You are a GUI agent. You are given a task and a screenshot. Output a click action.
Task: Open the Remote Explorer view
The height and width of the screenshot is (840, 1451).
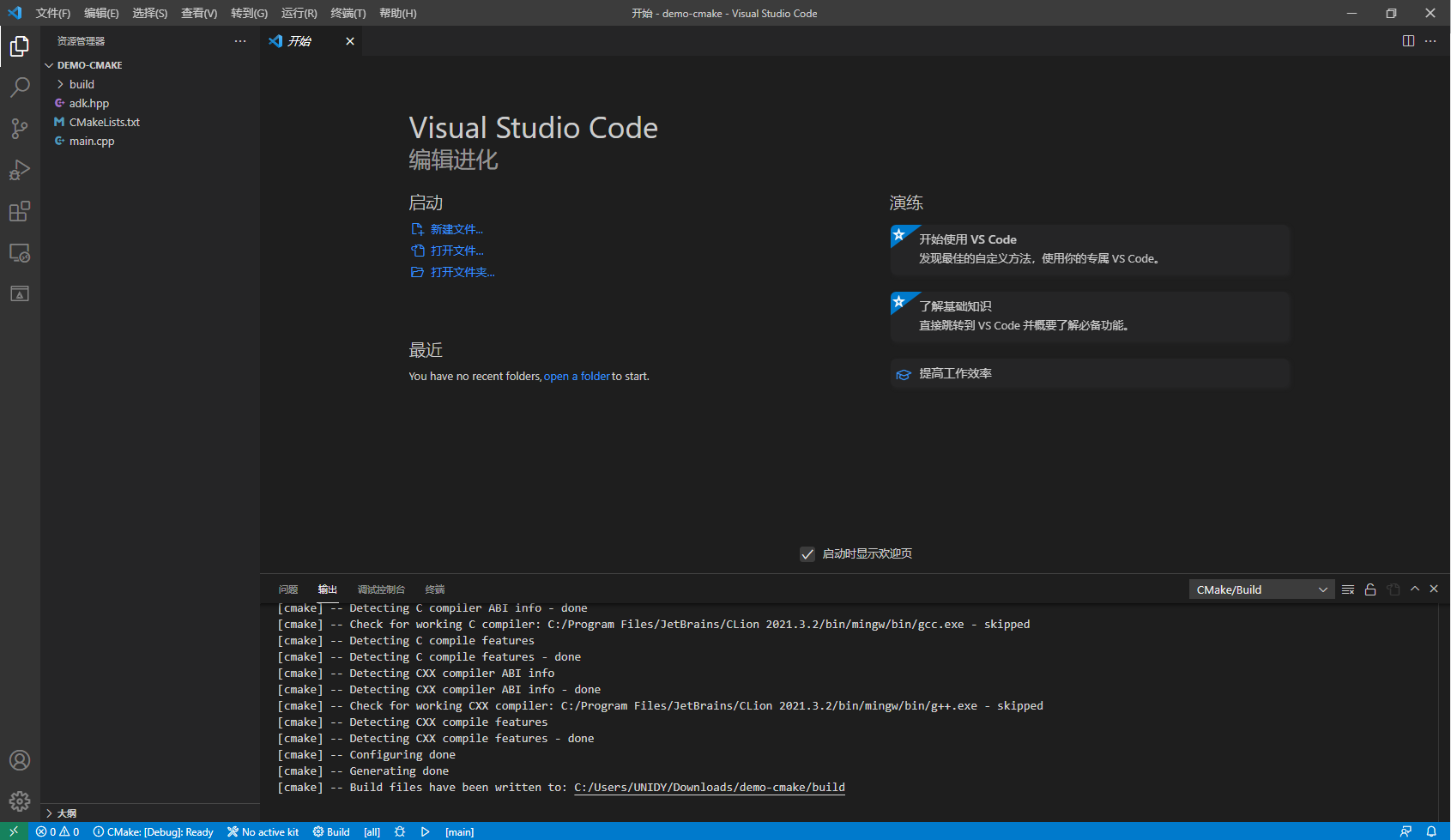click(x=20, y=253)
